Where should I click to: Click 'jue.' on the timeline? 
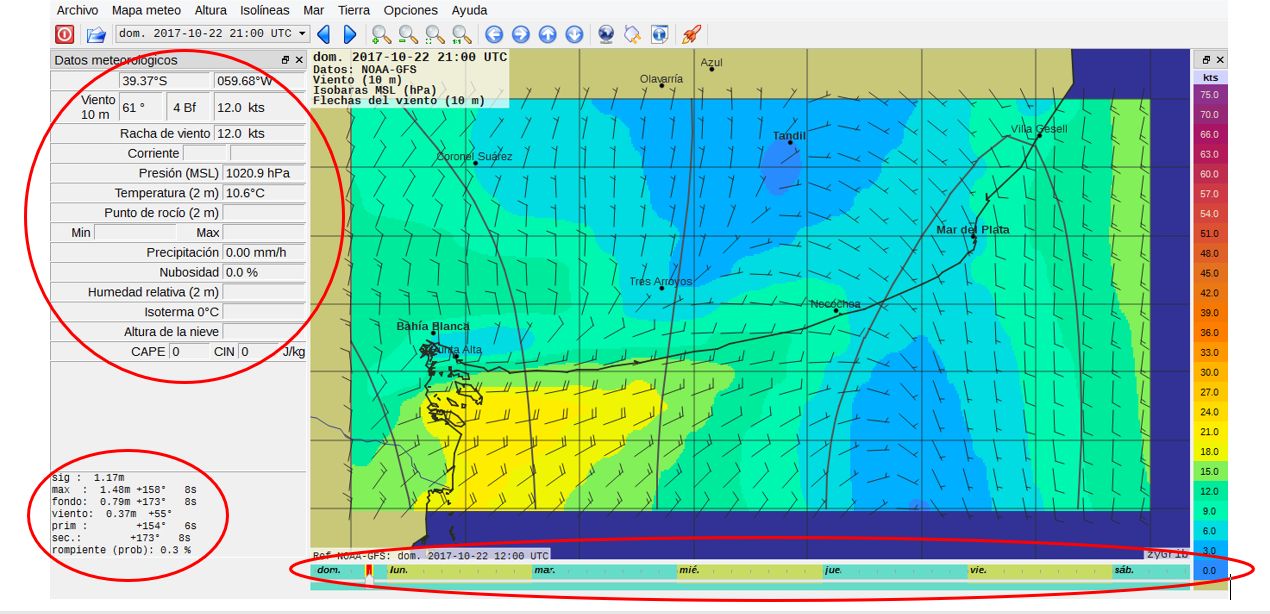(x=833, y=570)
